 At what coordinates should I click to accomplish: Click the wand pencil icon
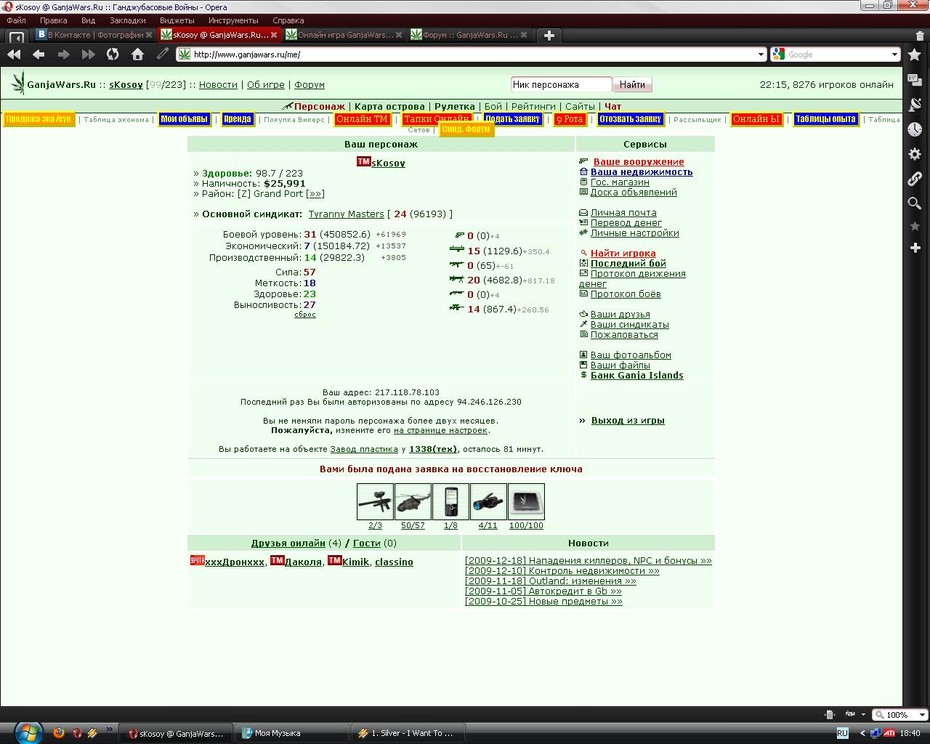tap(162, 55)
